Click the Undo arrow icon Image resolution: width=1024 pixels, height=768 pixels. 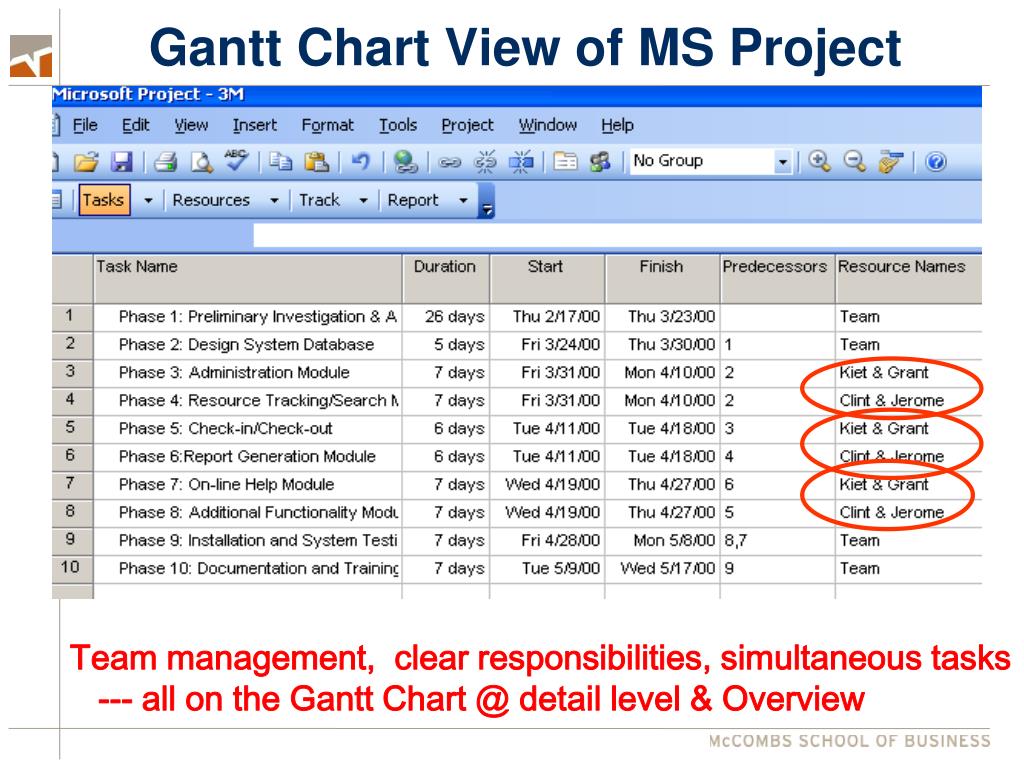pos(360,161)
